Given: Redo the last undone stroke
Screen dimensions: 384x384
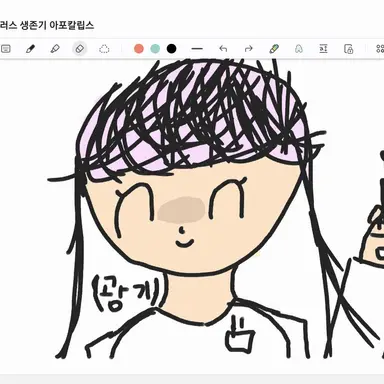Looking at the screenshot, I should click(248, 49).
